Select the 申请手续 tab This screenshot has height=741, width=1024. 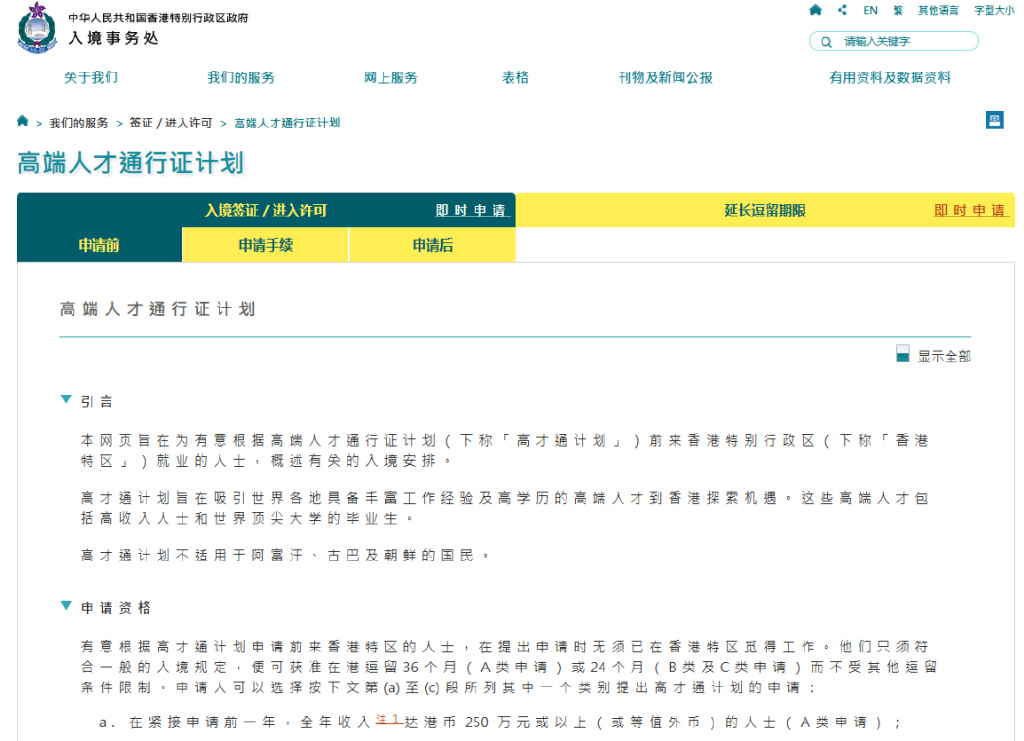[x=266, y=245]
